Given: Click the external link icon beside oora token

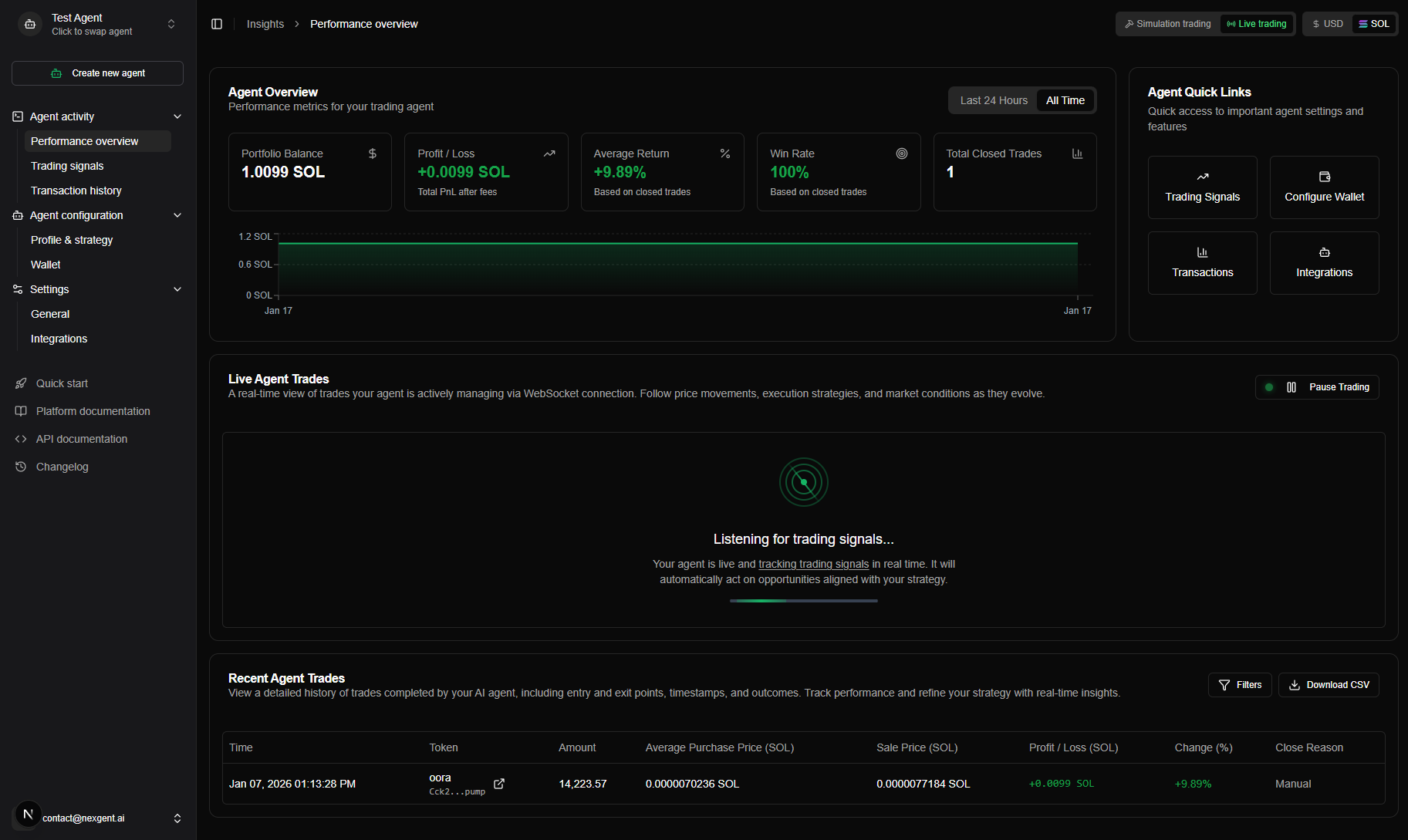Looking at the screenshot, I should [x=499, y=784].
